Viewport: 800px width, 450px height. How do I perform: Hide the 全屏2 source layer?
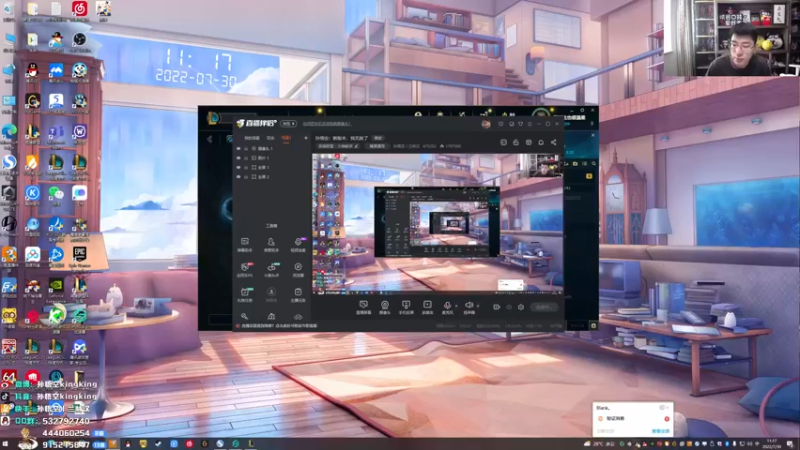(x=238, y=177)
